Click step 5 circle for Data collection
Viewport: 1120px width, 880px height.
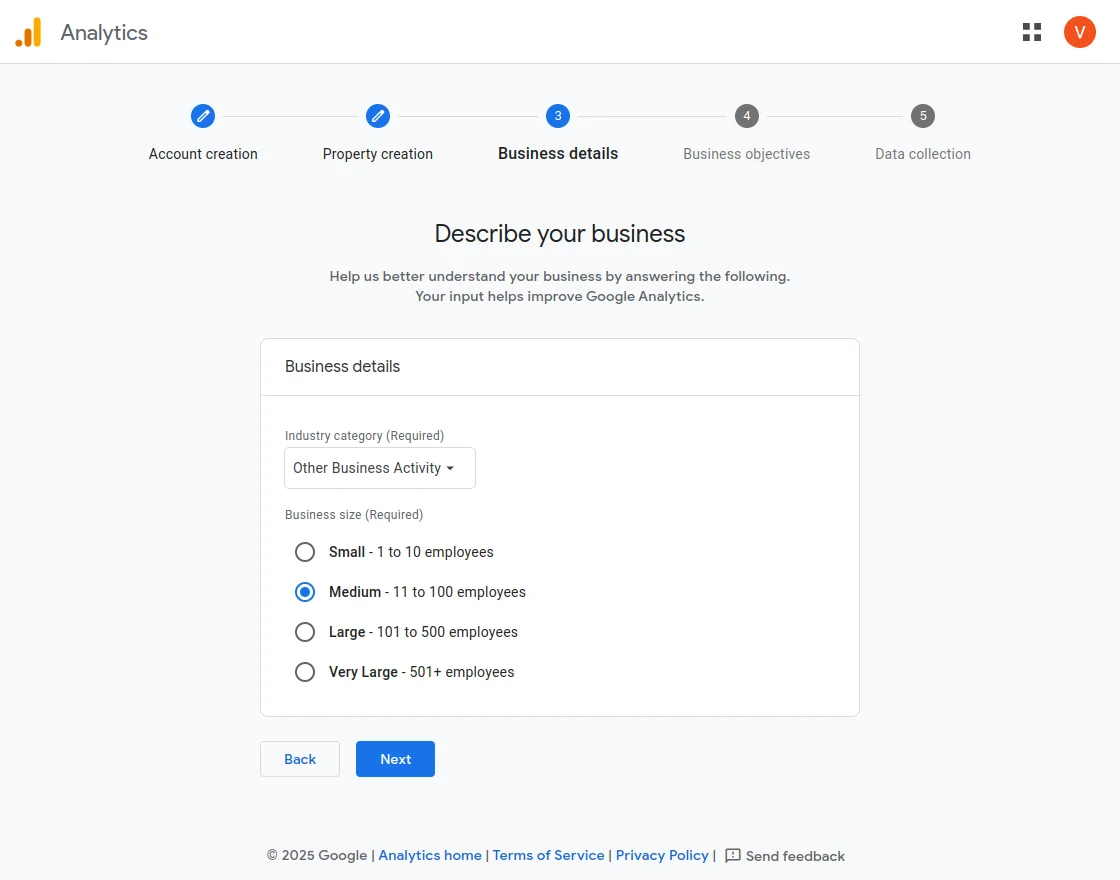922,115
